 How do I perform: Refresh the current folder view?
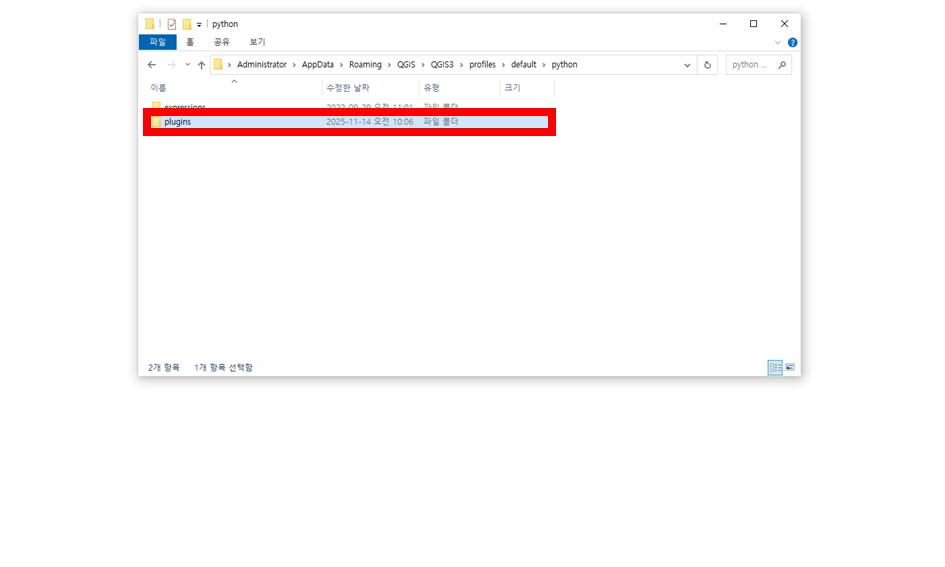(708, 65)
